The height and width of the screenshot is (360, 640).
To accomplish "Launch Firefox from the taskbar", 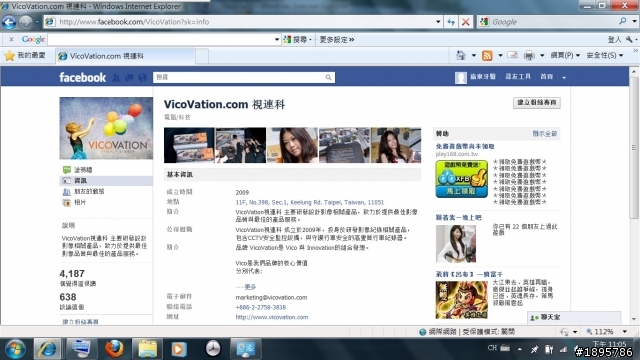I will (x=114, y=349).
